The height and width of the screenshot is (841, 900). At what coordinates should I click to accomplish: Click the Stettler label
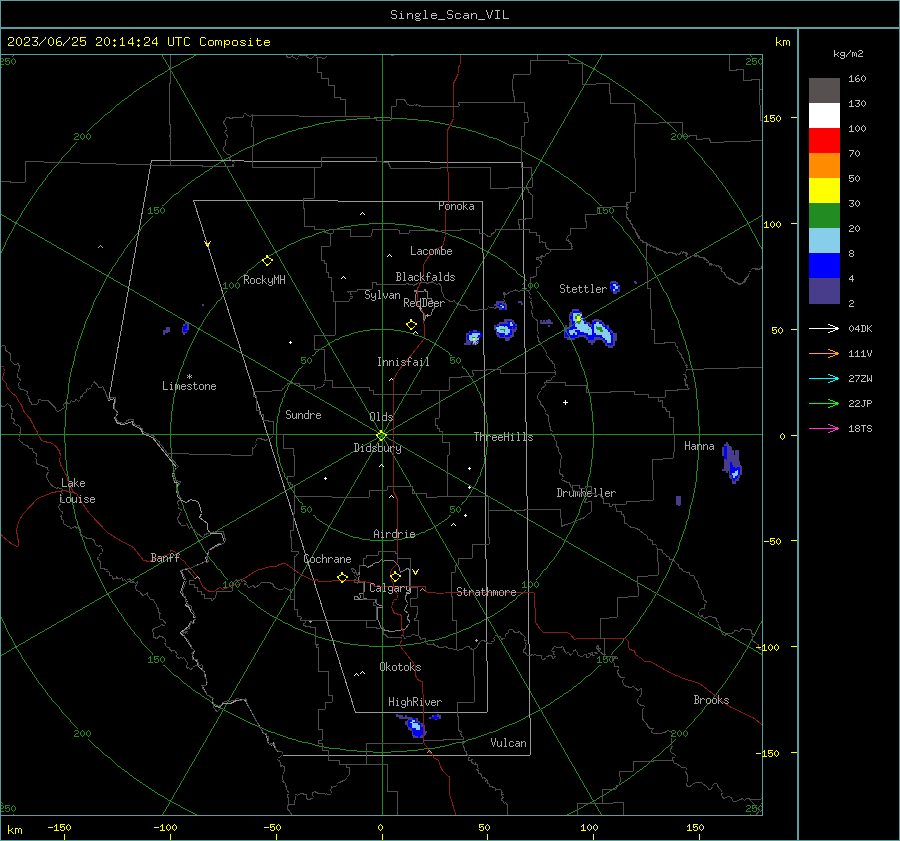click(583, 289)
